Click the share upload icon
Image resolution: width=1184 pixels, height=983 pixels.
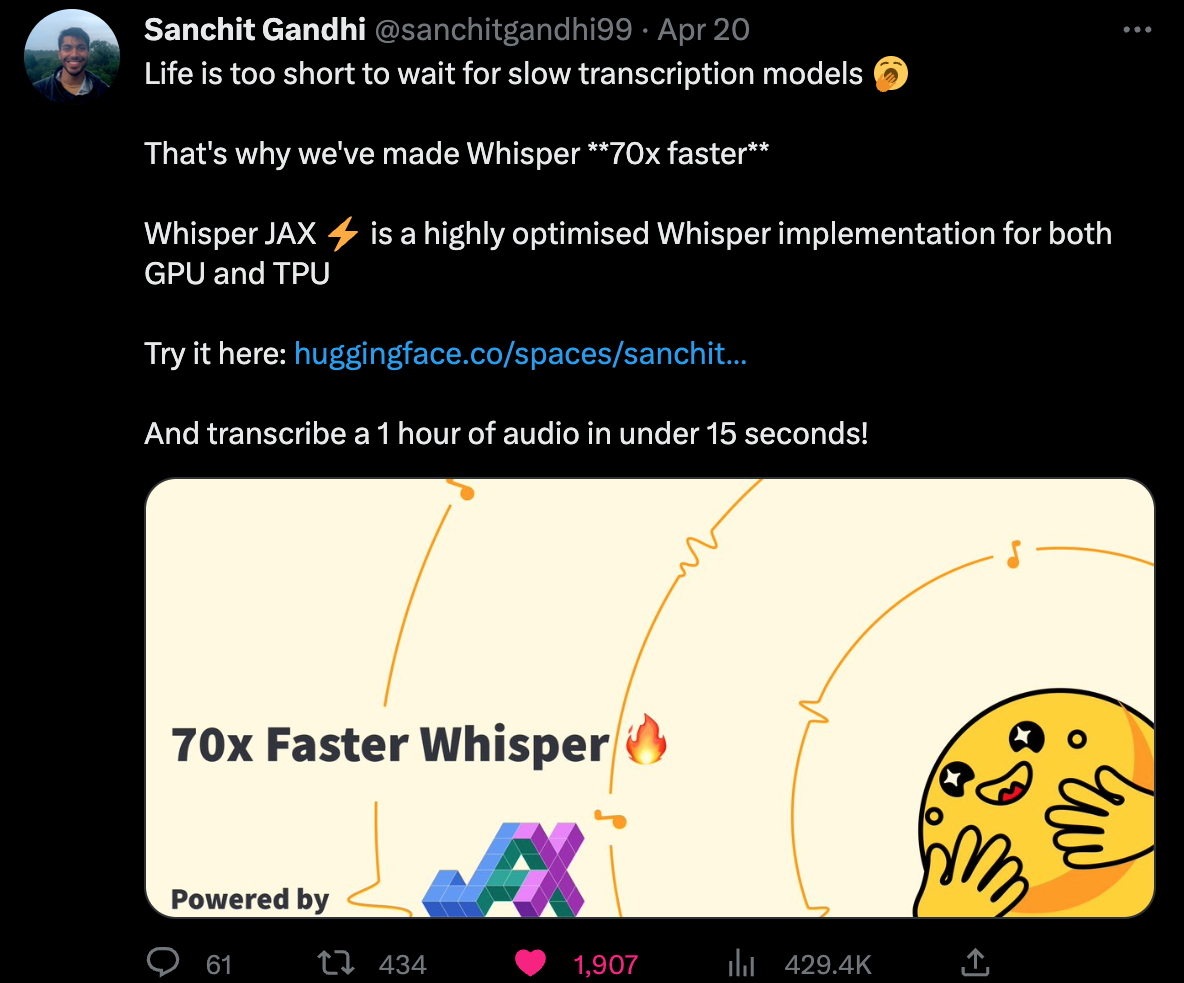[975, 963]
